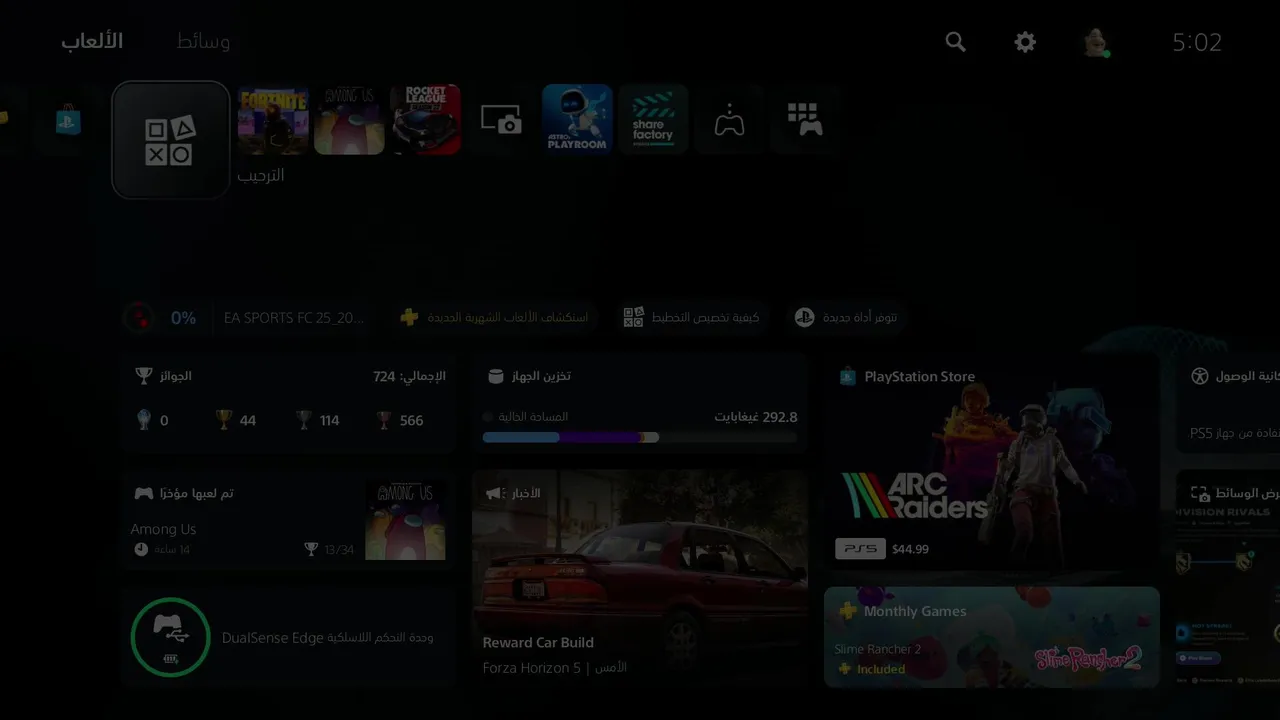Click the ARC Raiders $44.99 price
Viewport: 1280px width, 720px height.
910,549
